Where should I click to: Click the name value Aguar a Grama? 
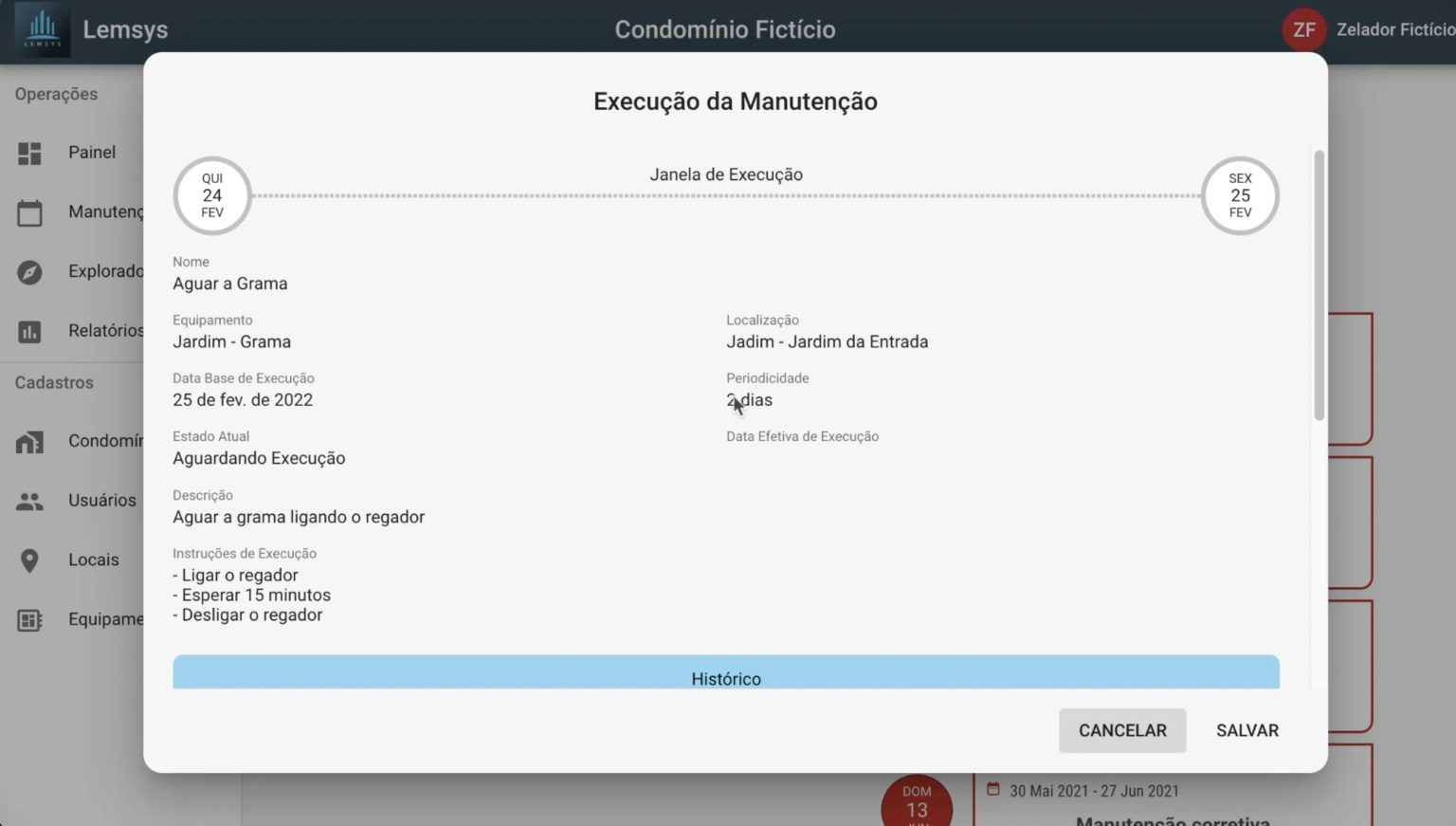230,284
